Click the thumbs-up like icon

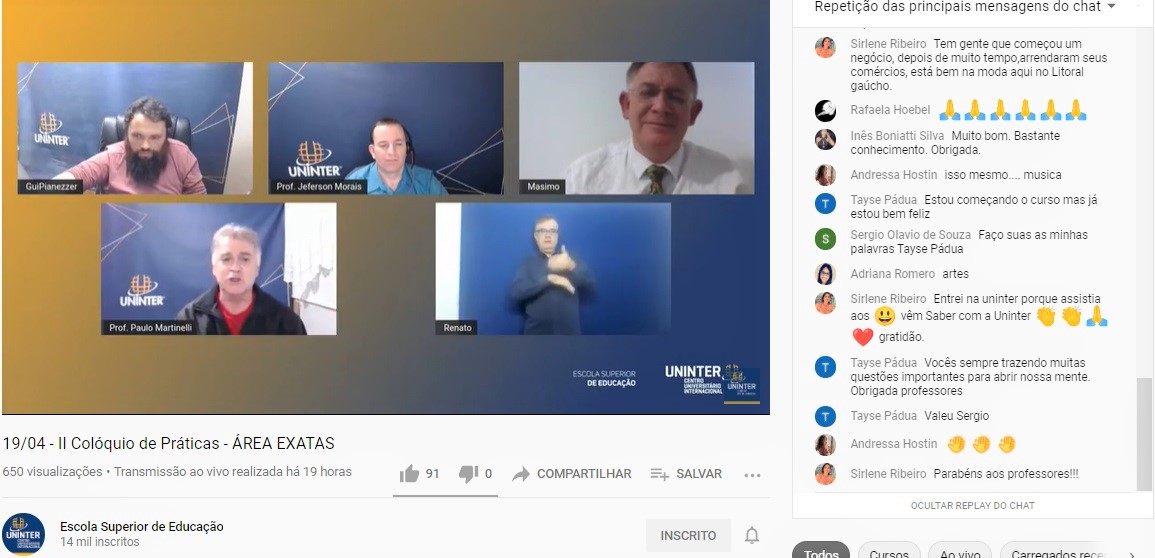pos(409,474)
